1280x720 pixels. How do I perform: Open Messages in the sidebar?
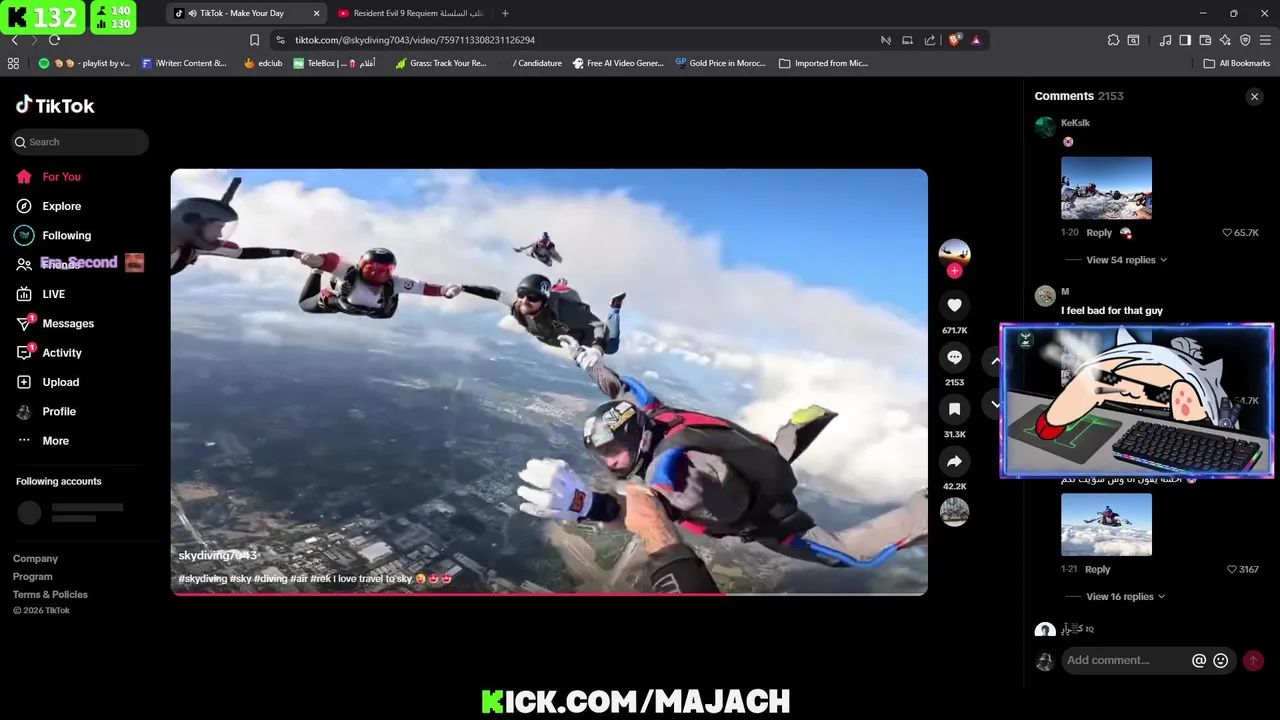pyautogui.click(x=68, y=323)
